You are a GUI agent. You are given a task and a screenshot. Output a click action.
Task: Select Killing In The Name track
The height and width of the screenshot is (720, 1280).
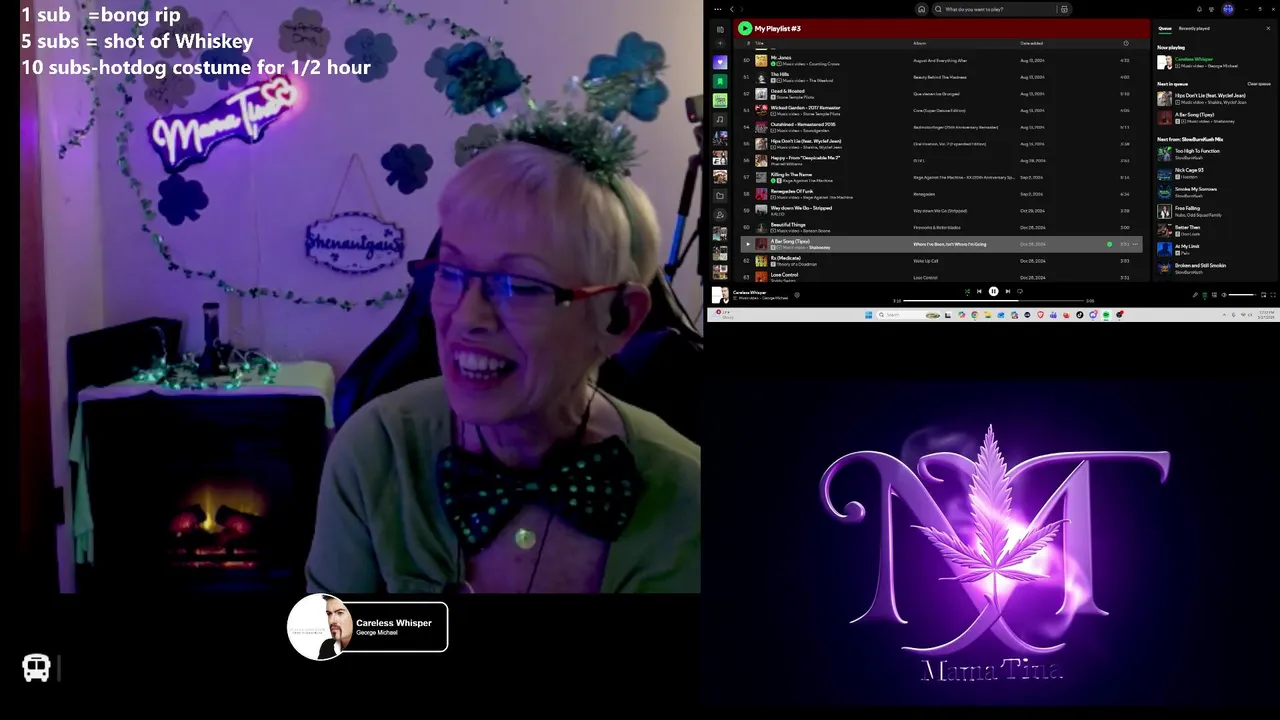941,177
